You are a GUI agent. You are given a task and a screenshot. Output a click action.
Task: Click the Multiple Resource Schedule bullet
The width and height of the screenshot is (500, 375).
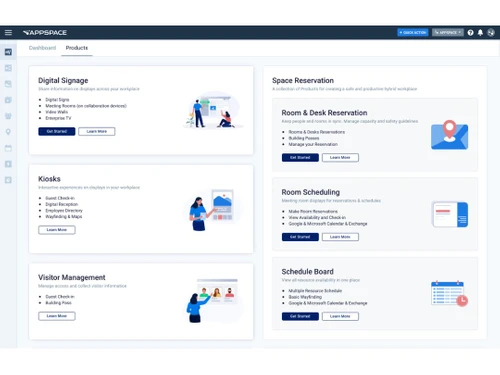315,291
